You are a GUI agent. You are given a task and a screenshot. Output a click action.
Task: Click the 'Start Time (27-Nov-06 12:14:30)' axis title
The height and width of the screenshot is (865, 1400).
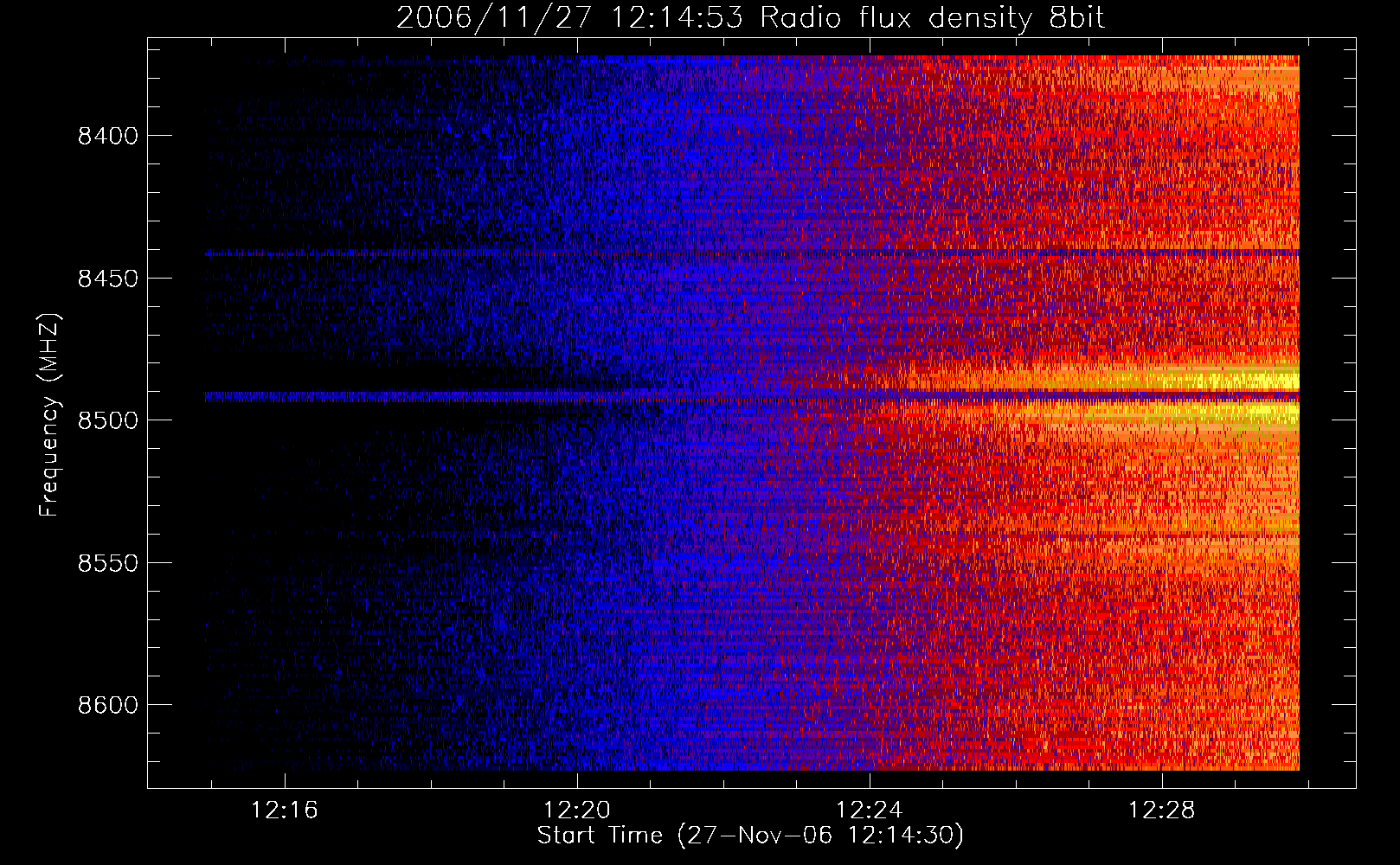pyautogui.click(x=750, y=836)
